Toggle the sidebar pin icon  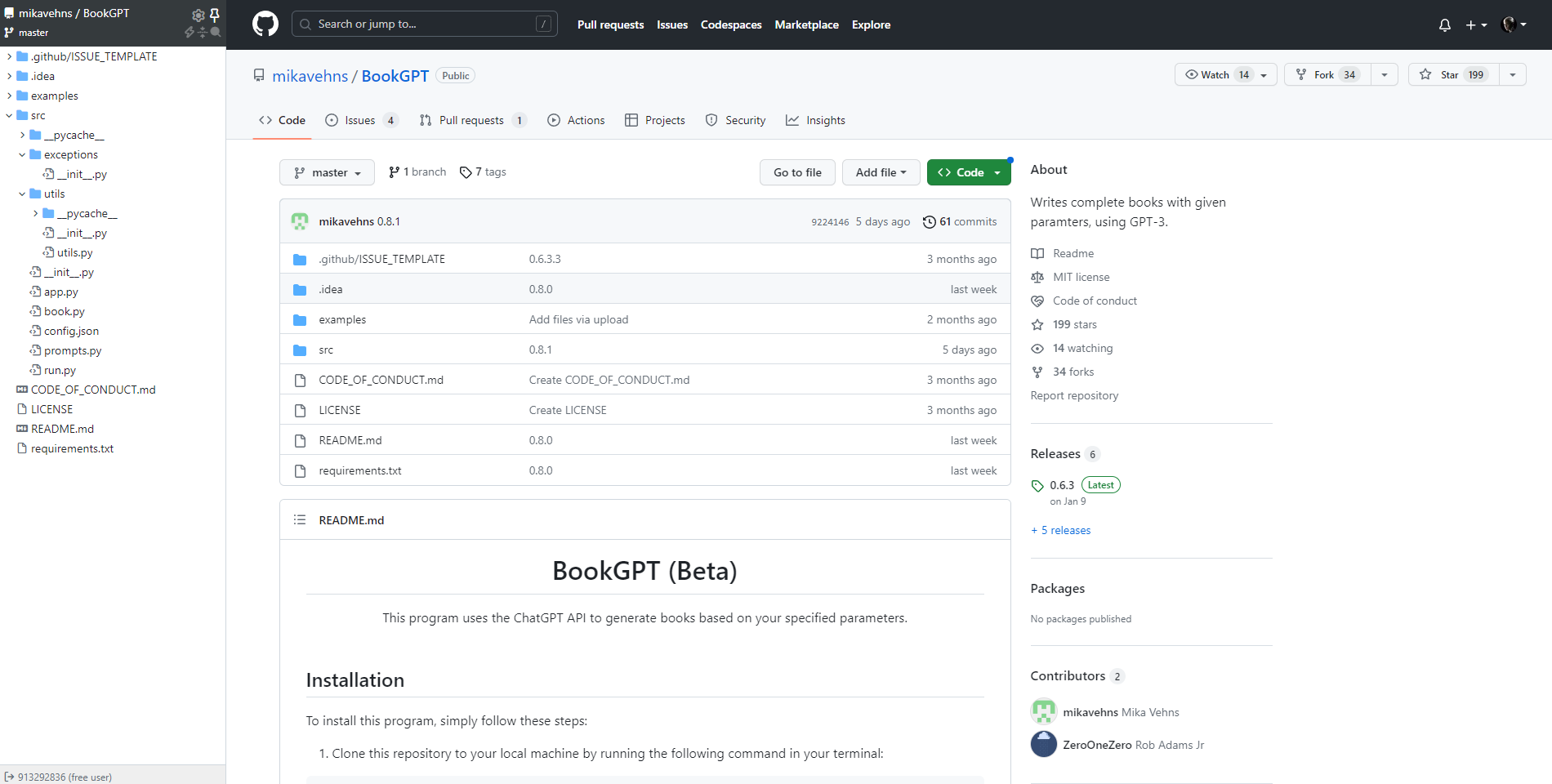(x=215, y=15)
